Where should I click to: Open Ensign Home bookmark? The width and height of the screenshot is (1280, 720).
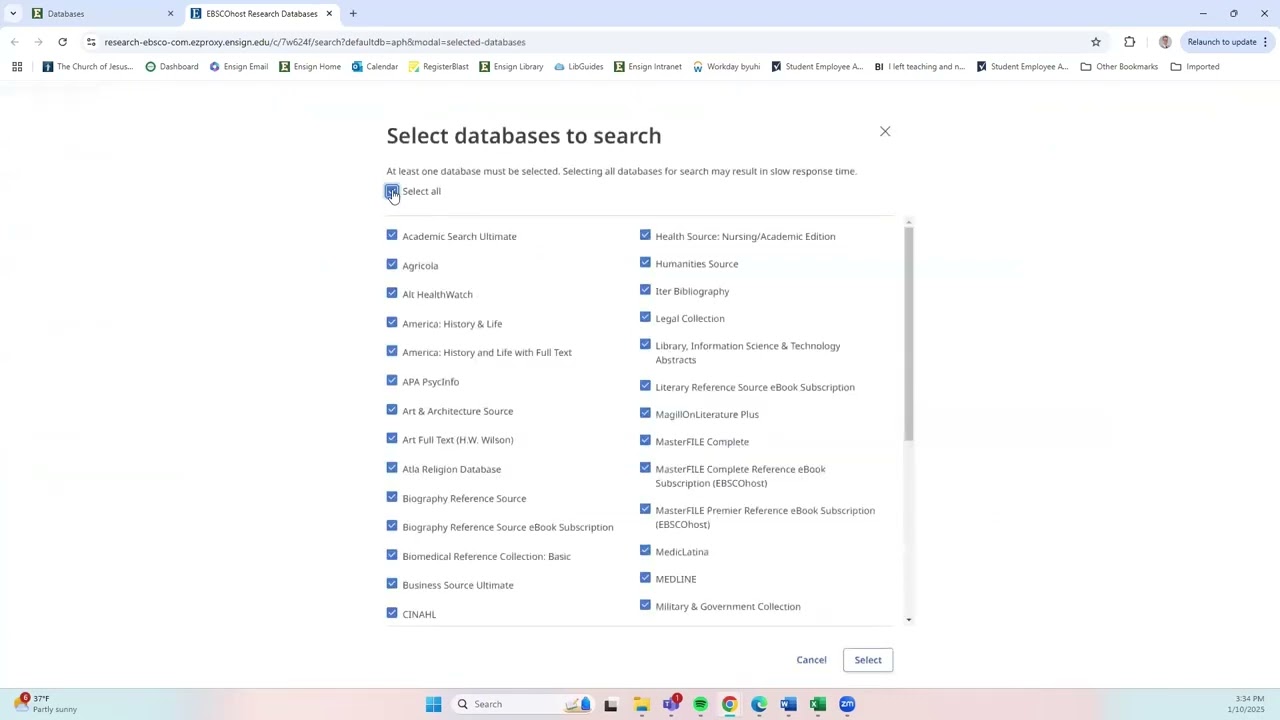point(310,67)
